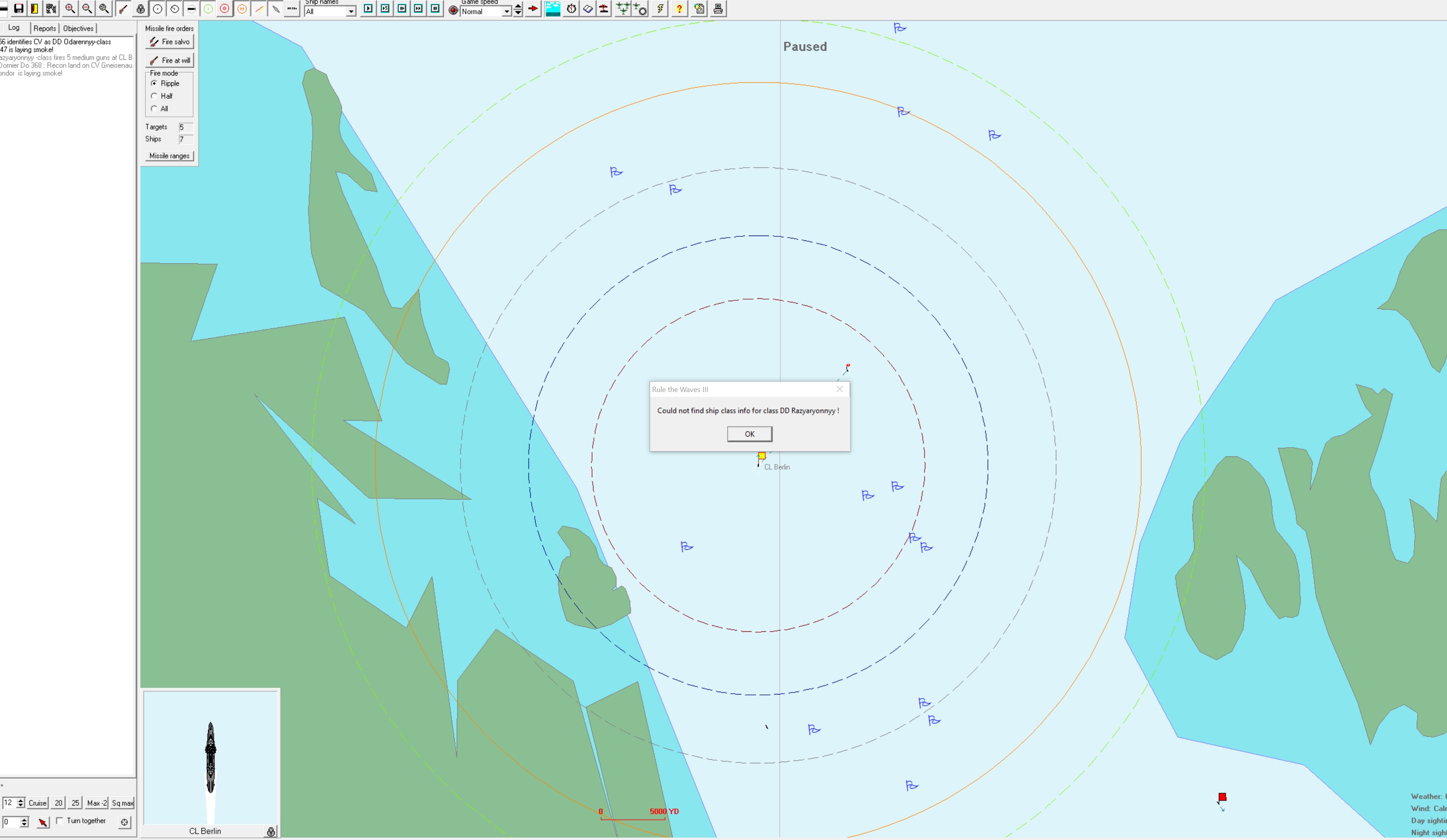The width and height of the screenshot is (1447, 840).
Task: Click the Cruise speed button
Action: point(38,803)
